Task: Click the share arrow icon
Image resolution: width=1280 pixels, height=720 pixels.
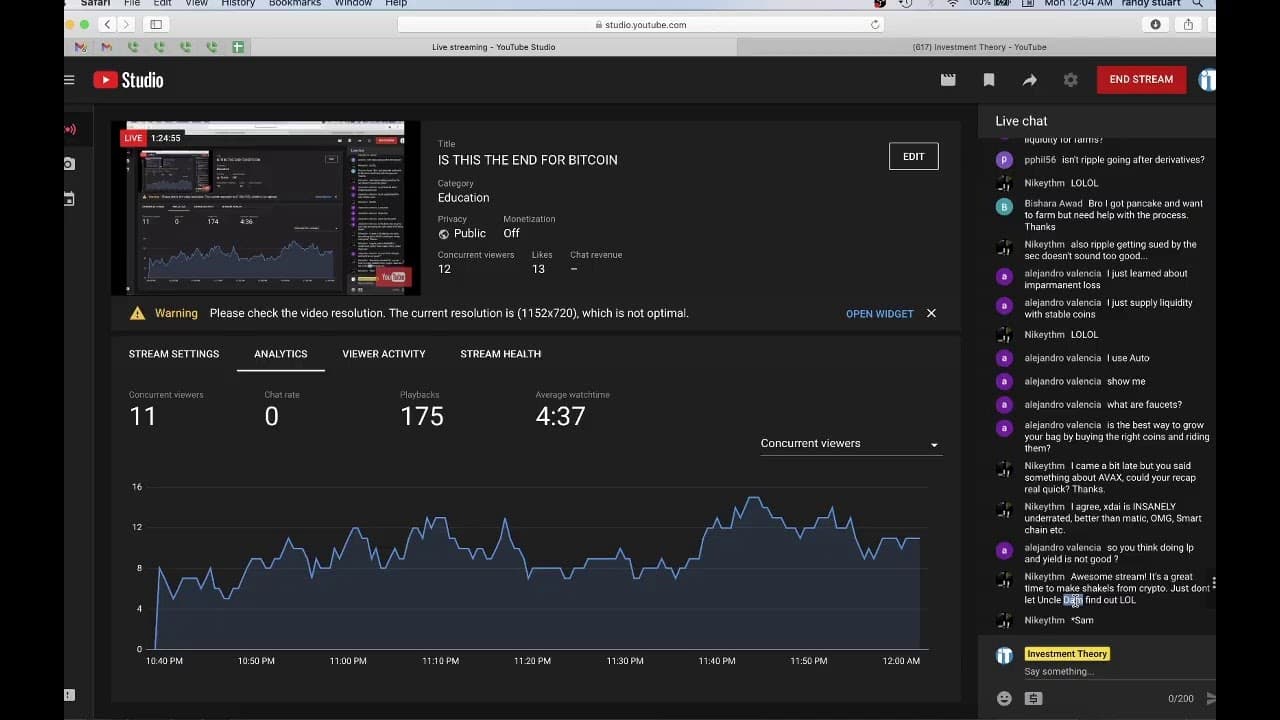Action: point(1029,80)
